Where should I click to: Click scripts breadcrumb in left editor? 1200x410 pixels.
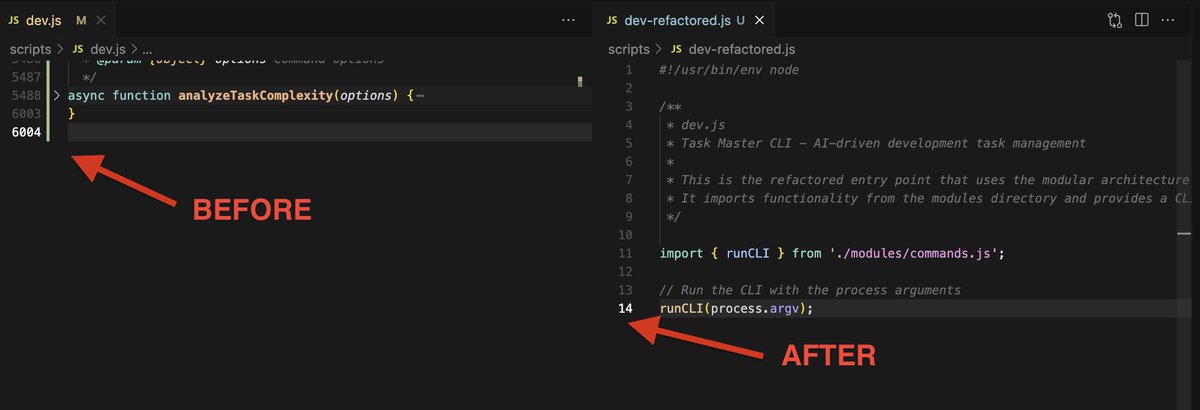point(32,48)
